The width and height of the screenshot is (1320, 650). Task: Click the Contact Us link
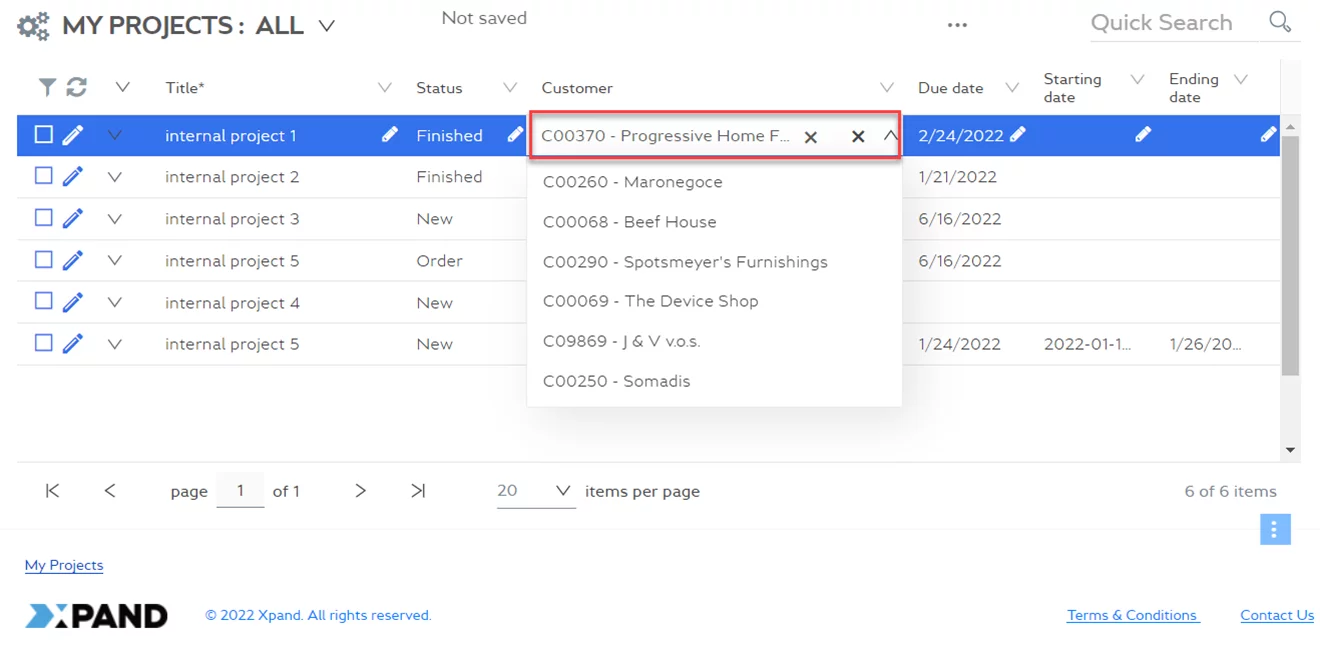point(1276,616)
